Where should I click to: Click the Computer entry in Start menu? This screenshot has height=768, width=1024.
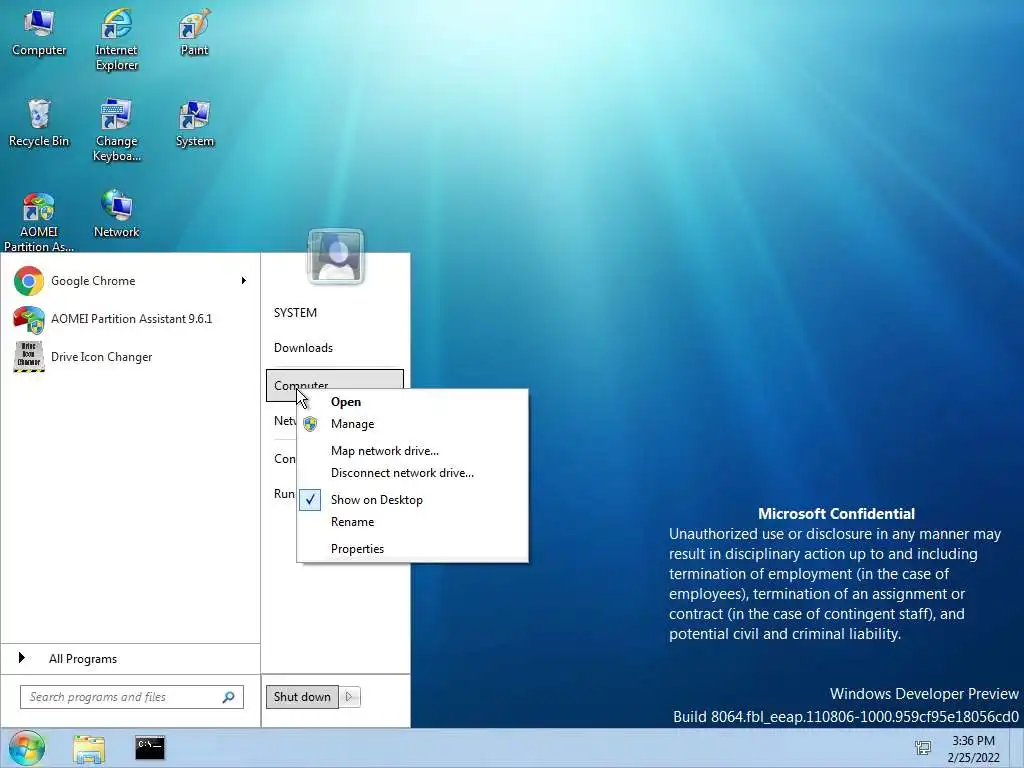point(335,385)
